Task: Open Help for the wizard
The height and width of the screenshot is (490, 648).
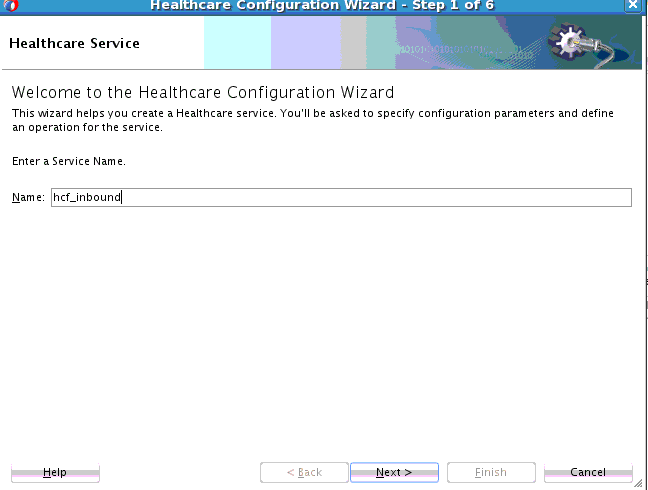Action: (55, 472)
